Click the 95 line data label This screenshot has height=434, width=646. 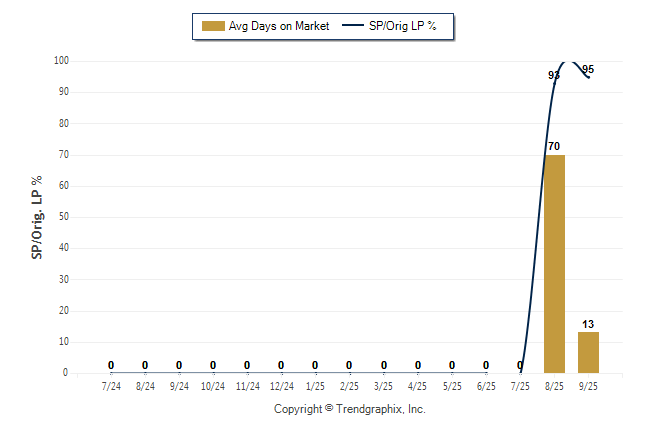(588, 70)
